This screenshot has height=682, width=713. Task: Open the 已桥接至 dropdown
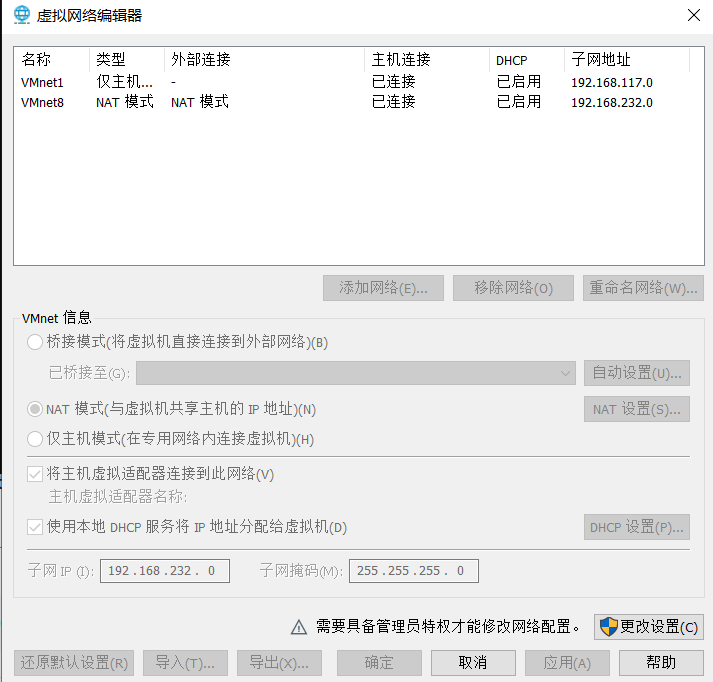click(x=356, y=373)
